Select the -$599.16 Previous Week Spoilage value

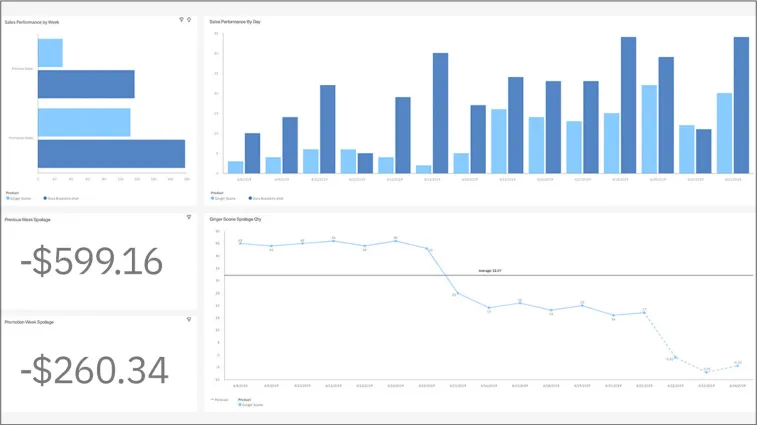[x=91, y=261]
